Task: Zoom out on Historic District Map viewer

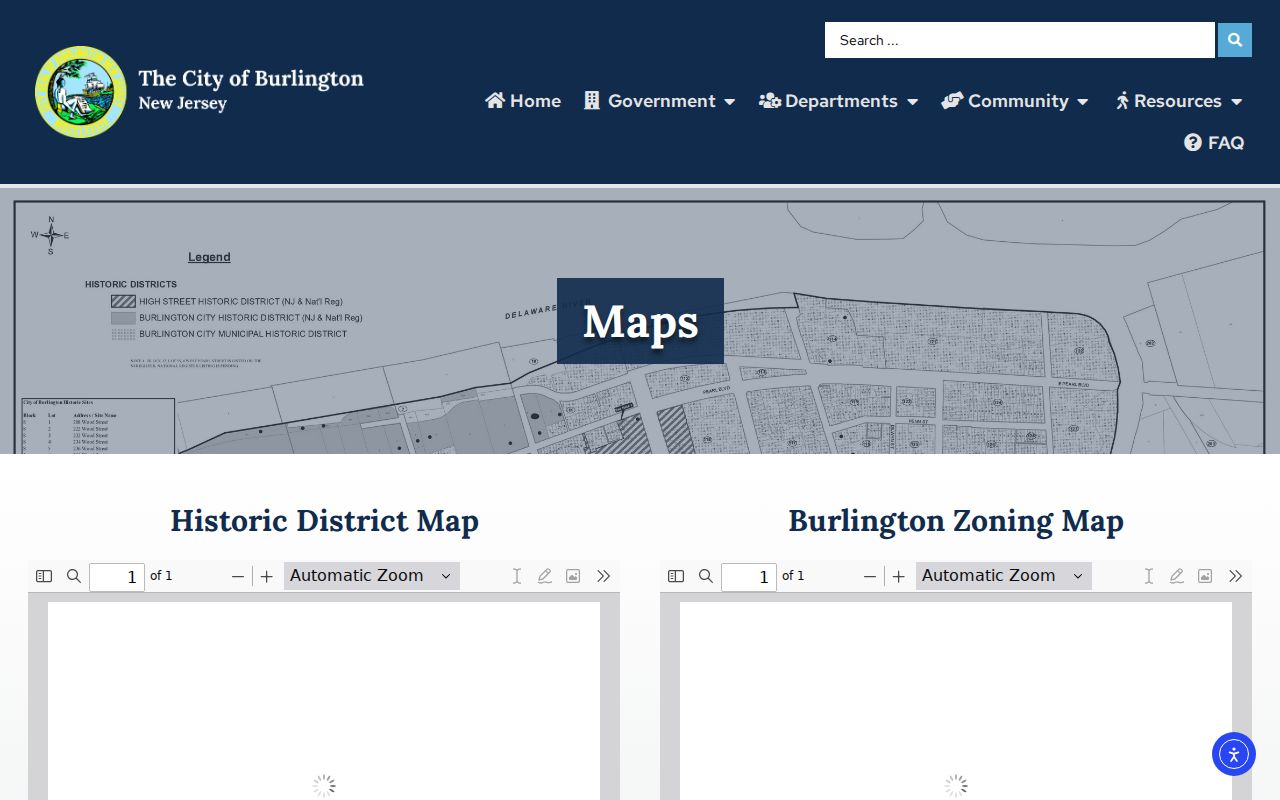Action: click(x=238, y=576)
